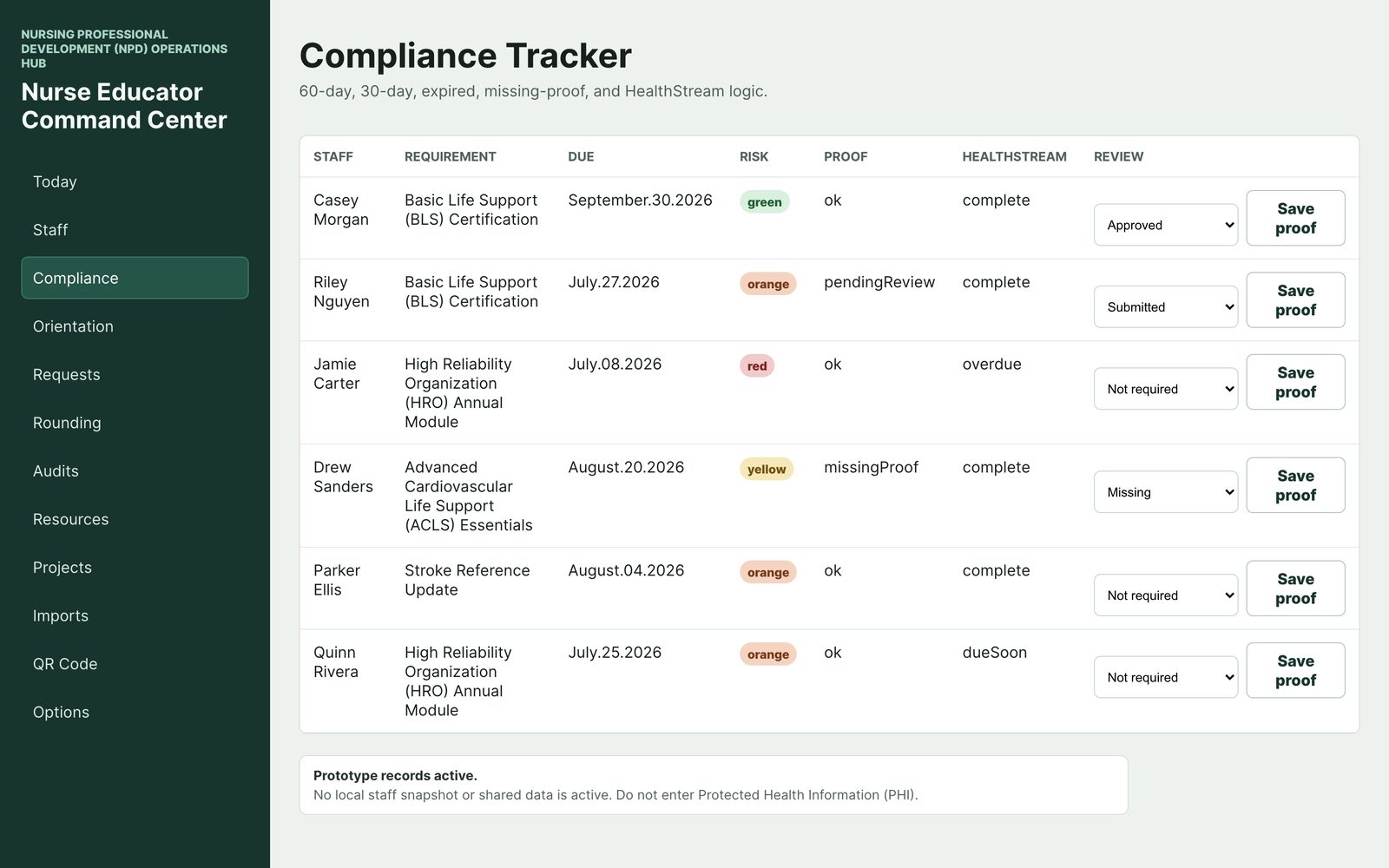Click the red risk badge for Jamie Carter
Image resolution: width=1389 pixels, height=868 pixels.
coord(757,366)
